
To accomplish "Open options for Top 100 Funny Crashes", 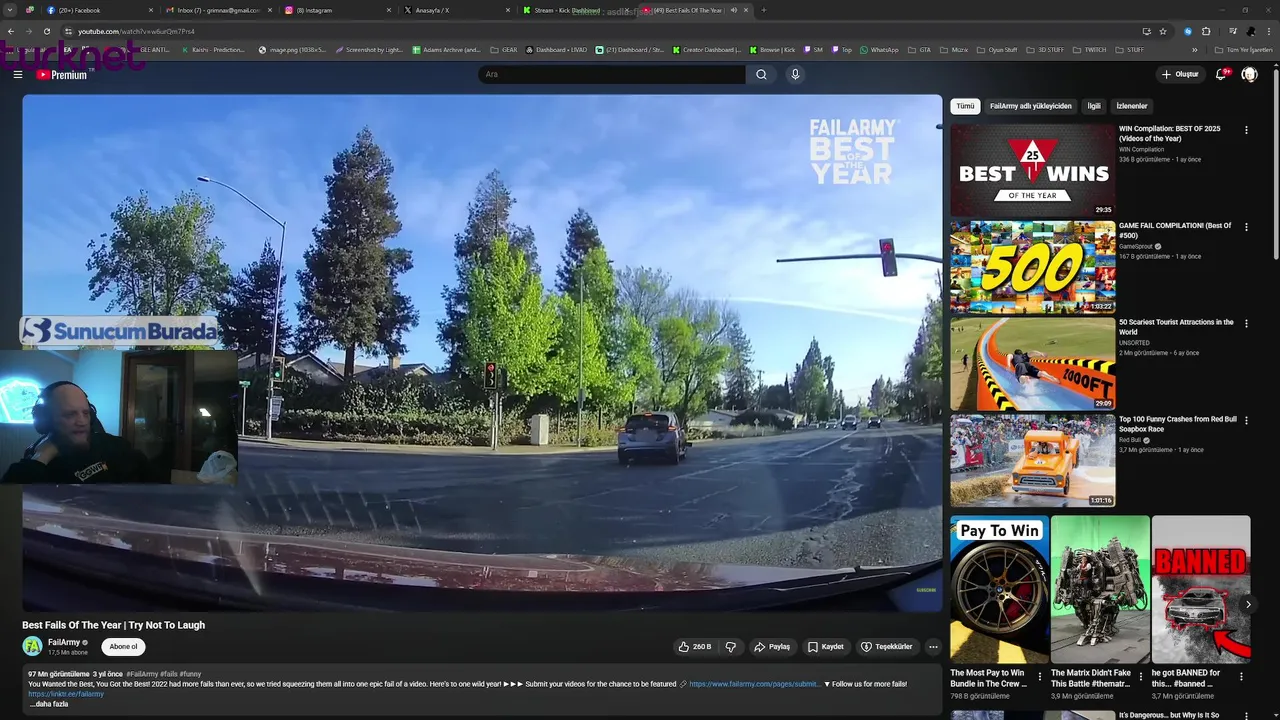I will pos(1246,421).
